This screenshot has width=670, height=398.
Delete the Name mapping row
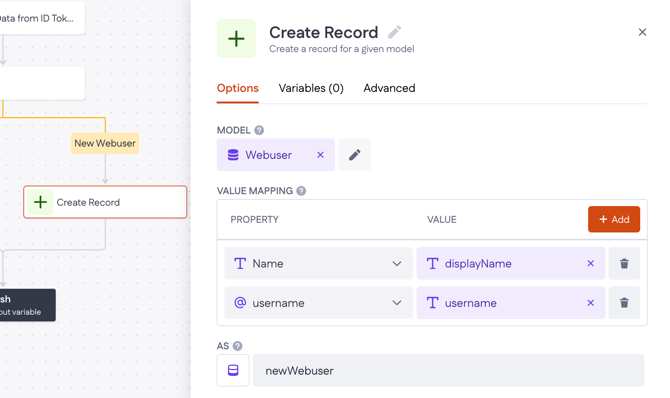click(624, 263)
